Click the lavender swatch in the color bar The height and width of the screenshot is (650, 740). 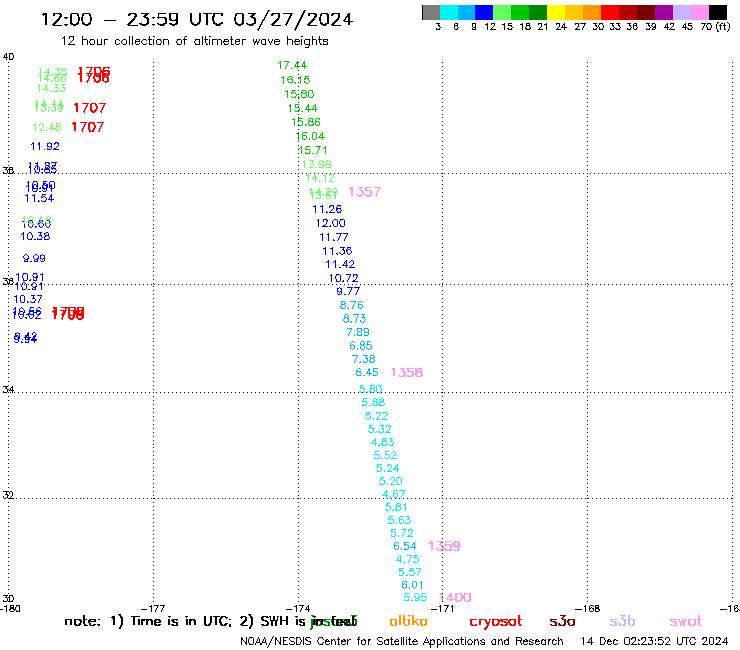point(681,12)
